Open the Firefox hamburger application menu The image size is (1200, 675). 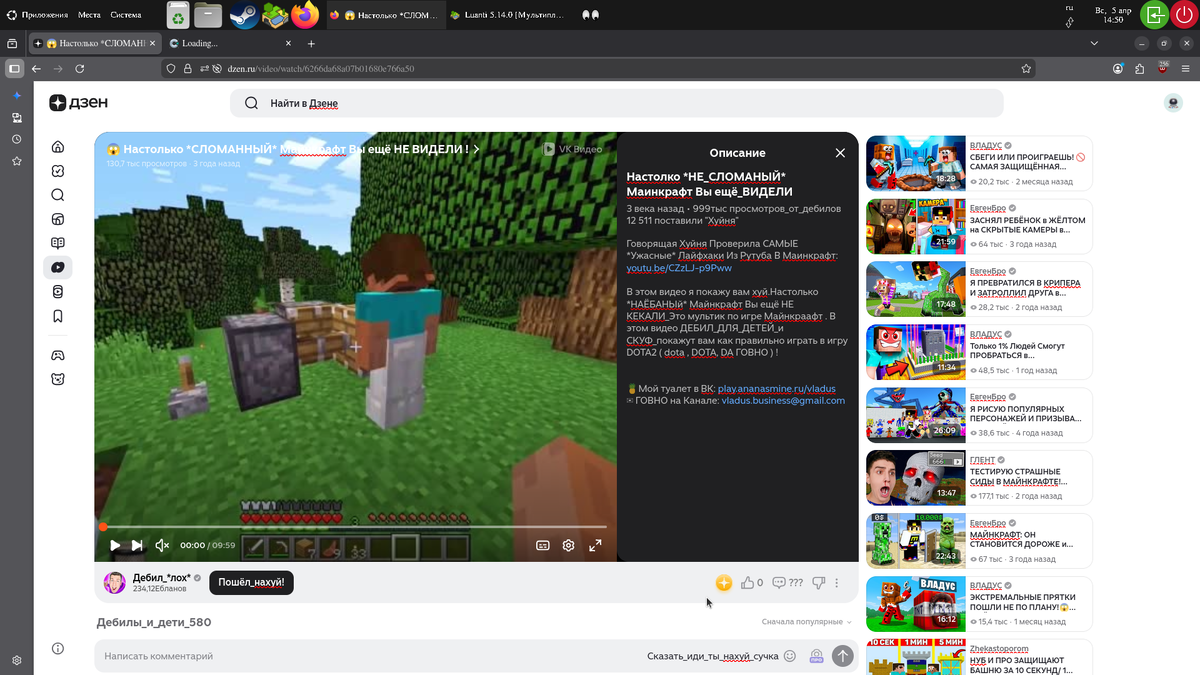(x=1186, y=69)
